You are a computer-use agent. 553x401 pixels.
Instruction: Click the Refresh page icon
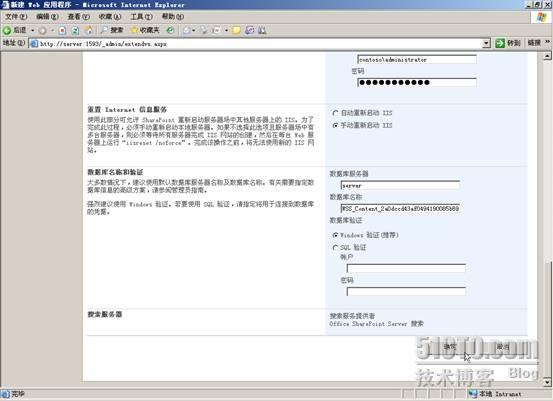click(x=75, y=31)
